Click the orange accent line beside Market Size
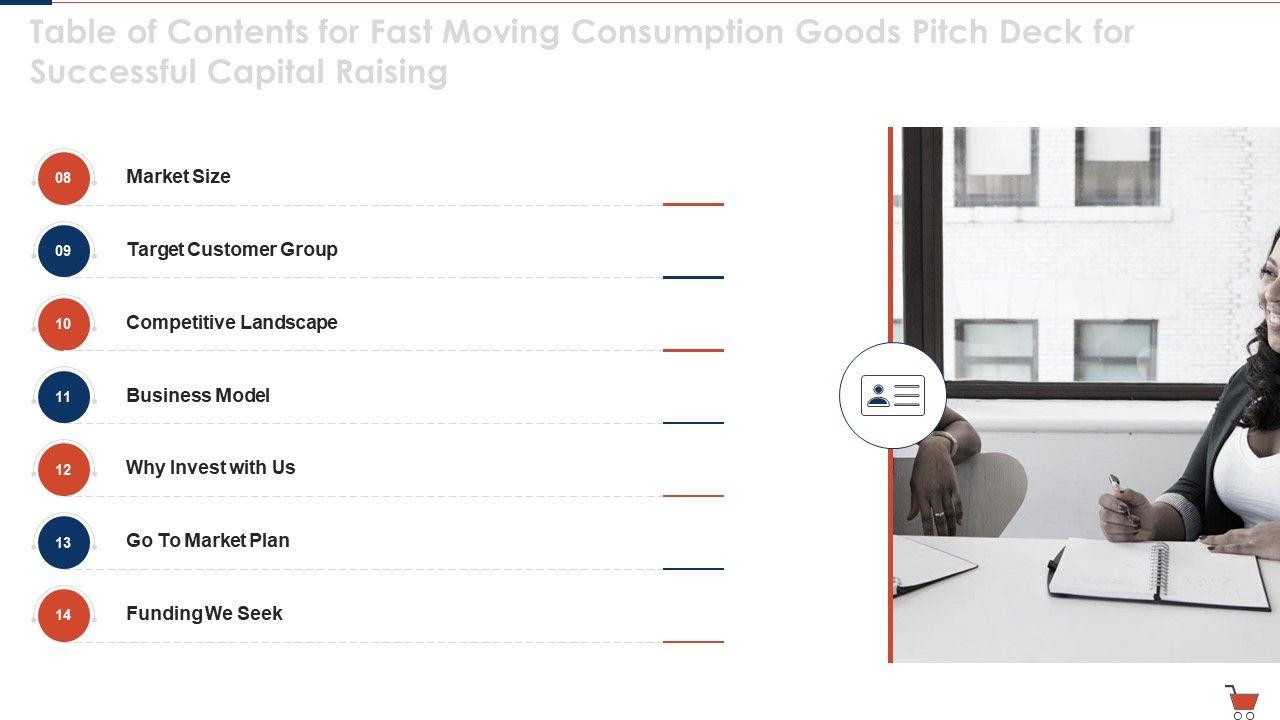 tap(693, 204)
